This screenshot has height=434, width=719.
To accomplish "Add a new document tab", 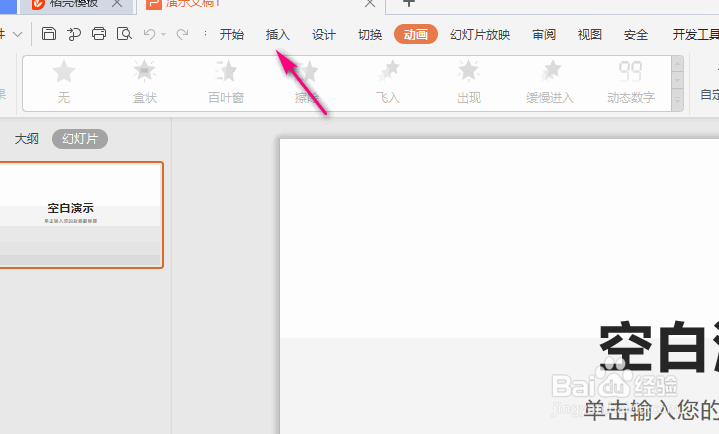I will [409, 3].
